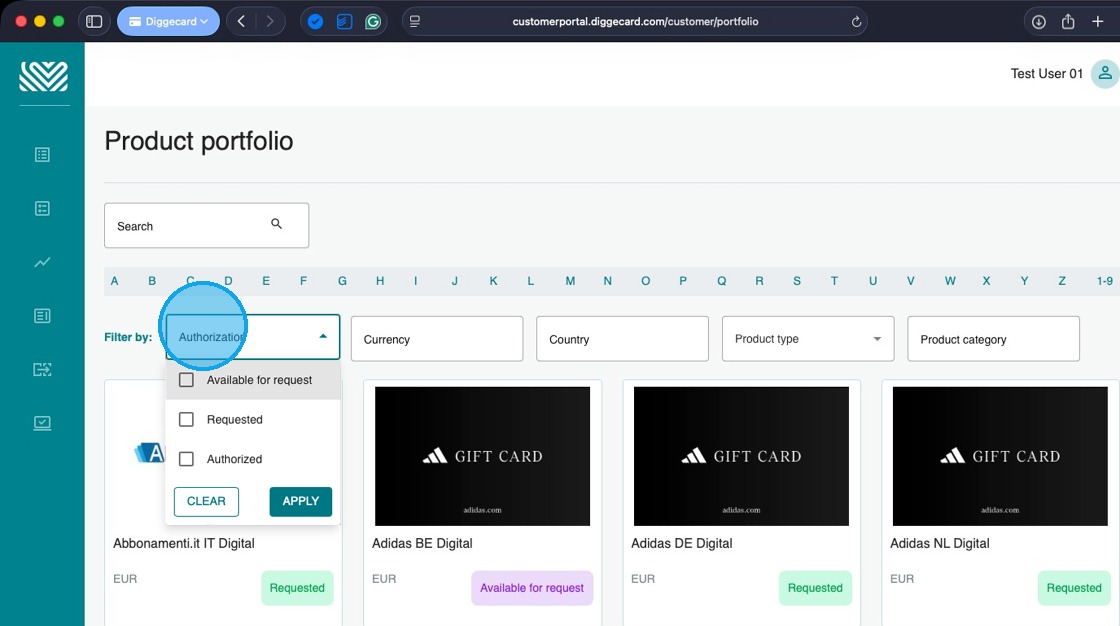
Task: Open the Safari share icon
Action: [x=1068, y=21]
